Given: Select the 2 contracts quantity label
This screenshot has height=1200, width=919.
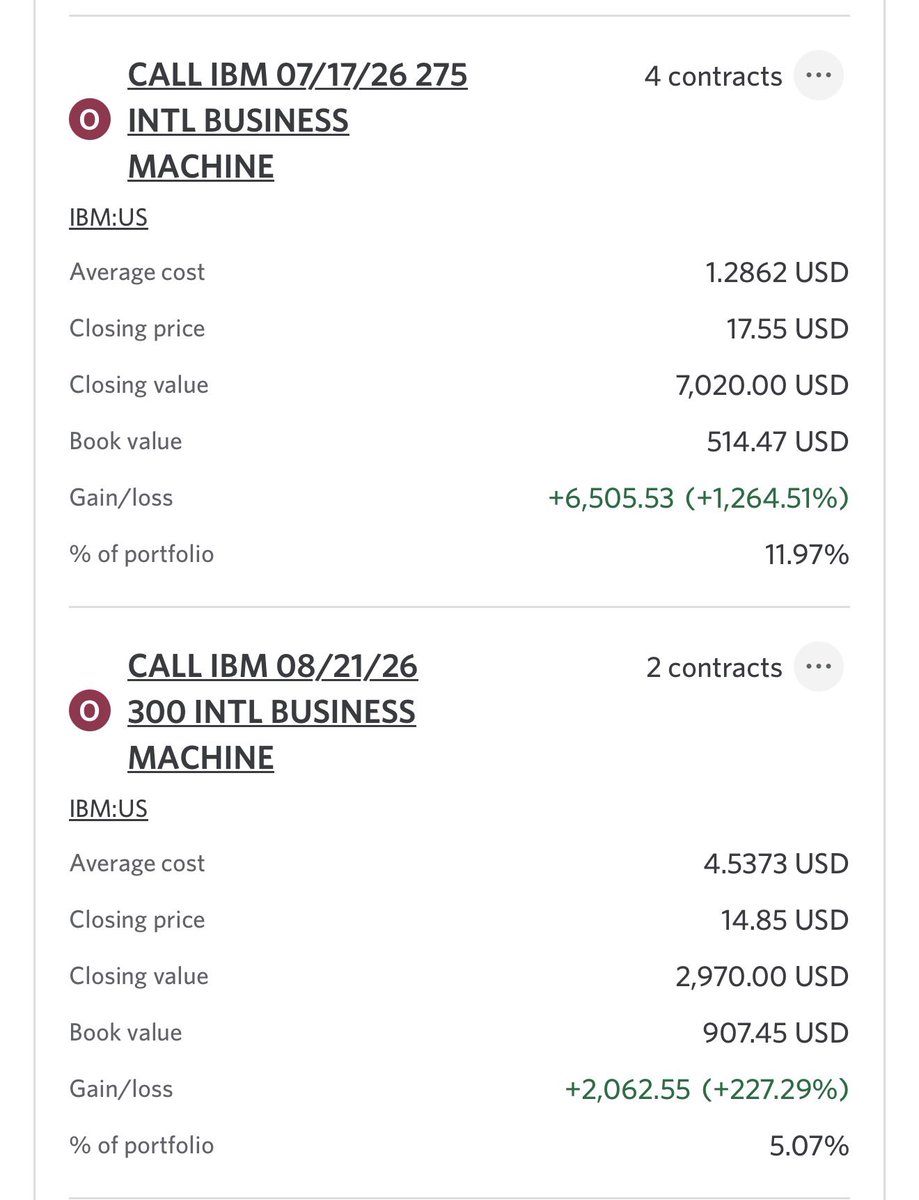Looking at the screenshot, I should 714,667.
